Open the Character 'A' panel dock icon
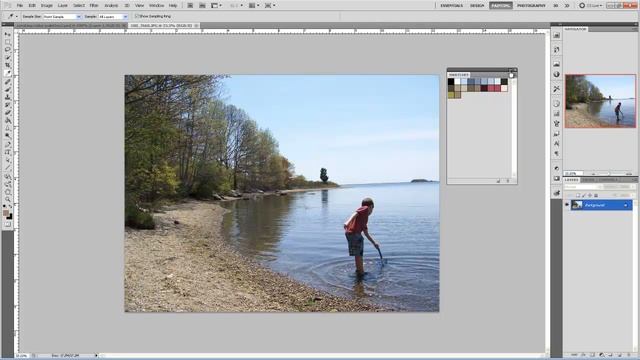 point(556,144)
